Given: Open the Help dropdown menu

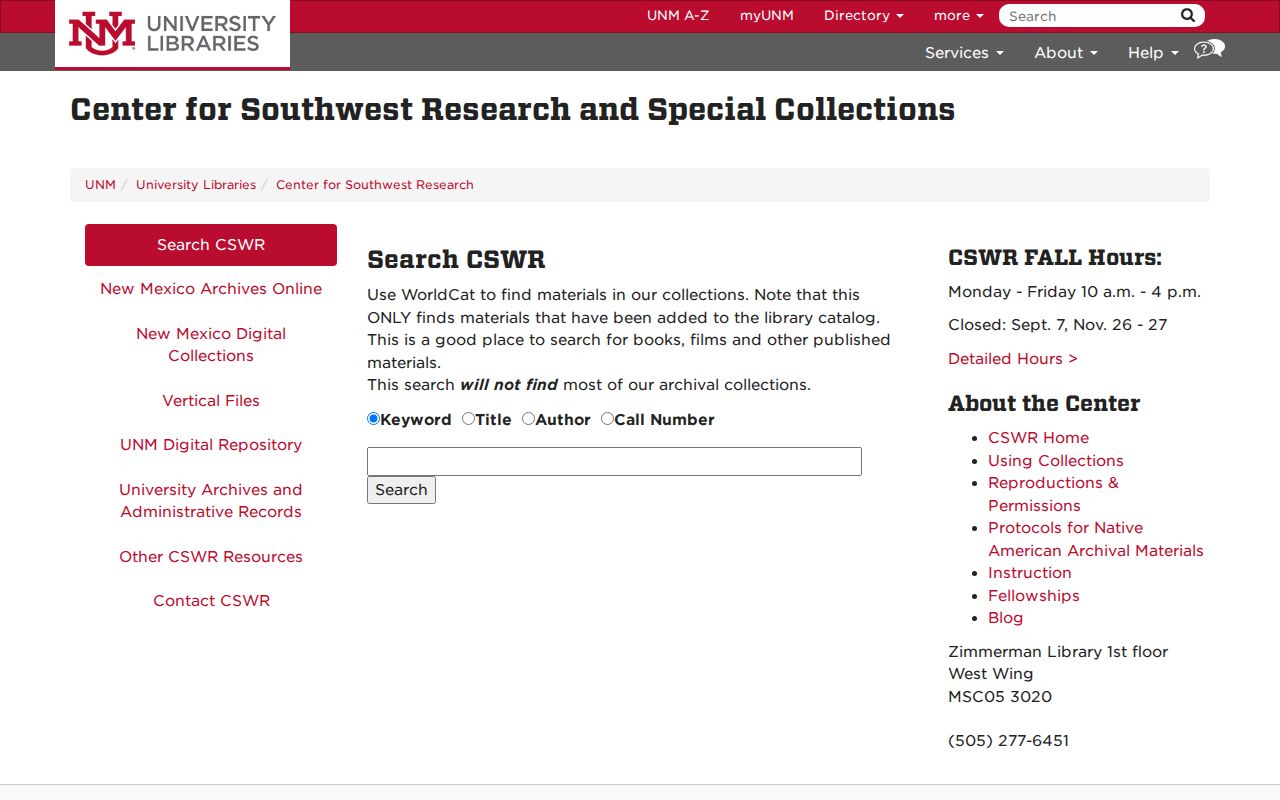Looking at the screenshot, I should coord(1153,53).
